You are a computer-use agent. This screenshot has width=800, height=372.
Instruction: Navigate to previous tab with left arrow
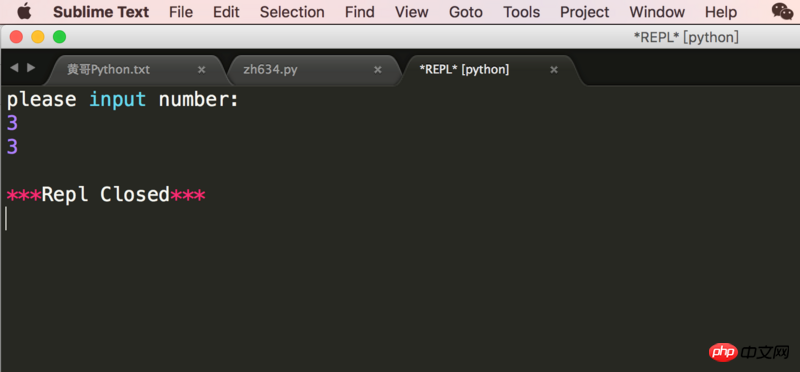click(14, 67)
